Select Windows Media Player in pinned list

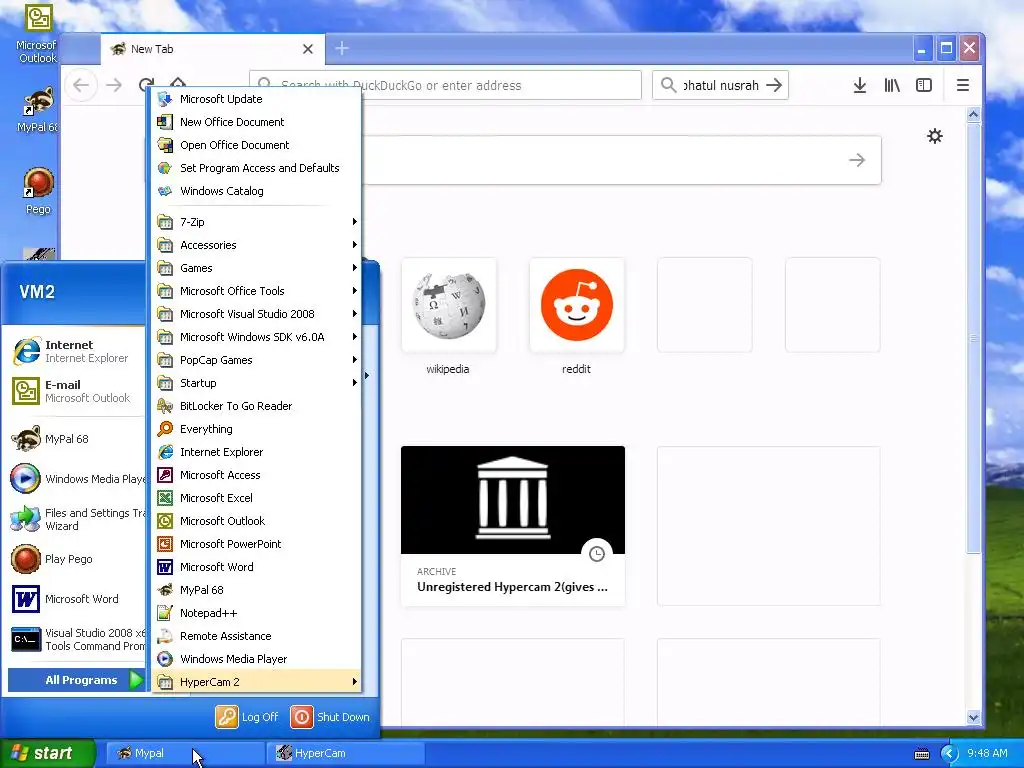pos(76,479)
